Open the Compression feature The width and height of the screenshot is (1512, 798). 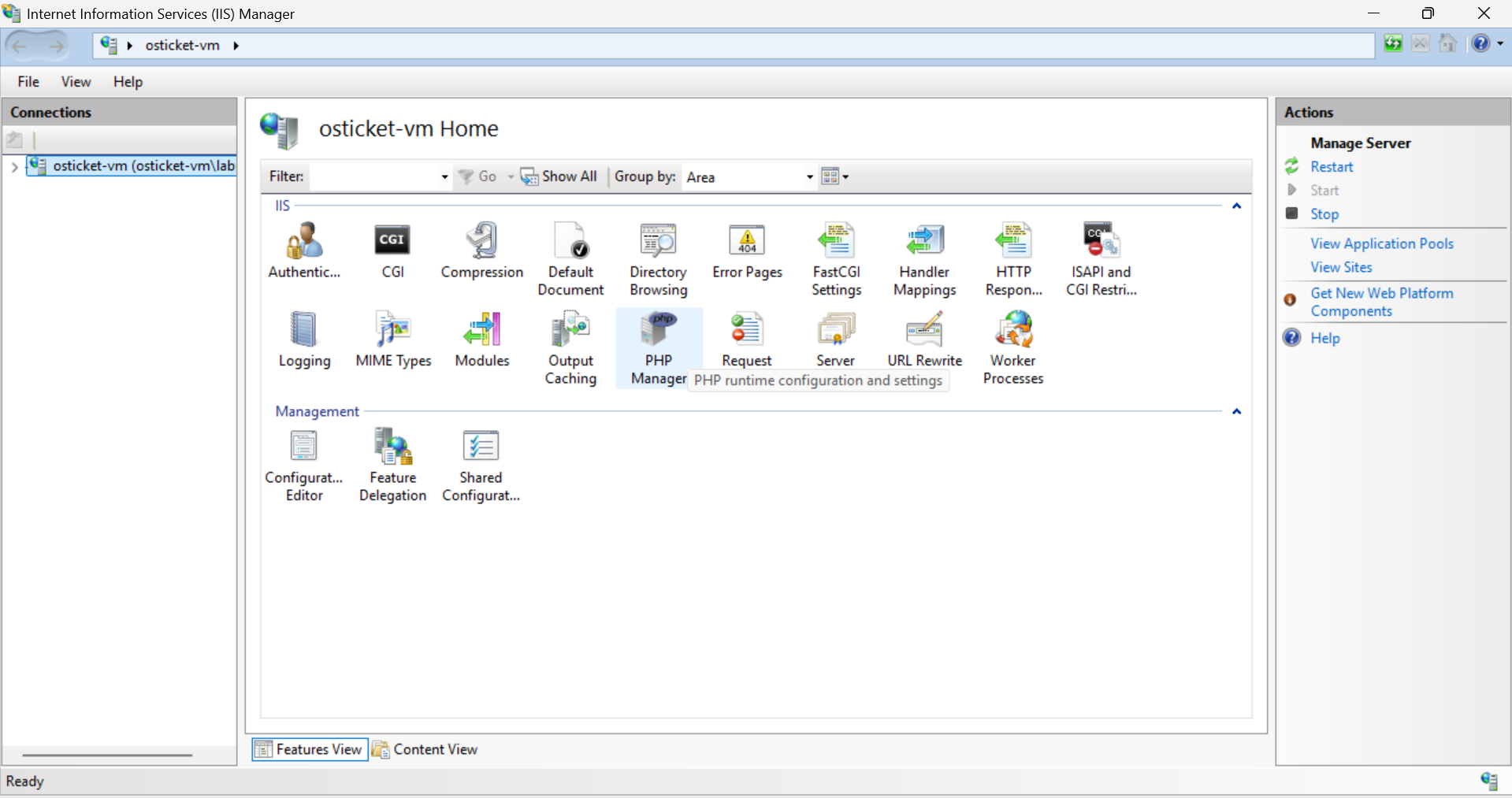pyautogui.click(x=481, y=251)
